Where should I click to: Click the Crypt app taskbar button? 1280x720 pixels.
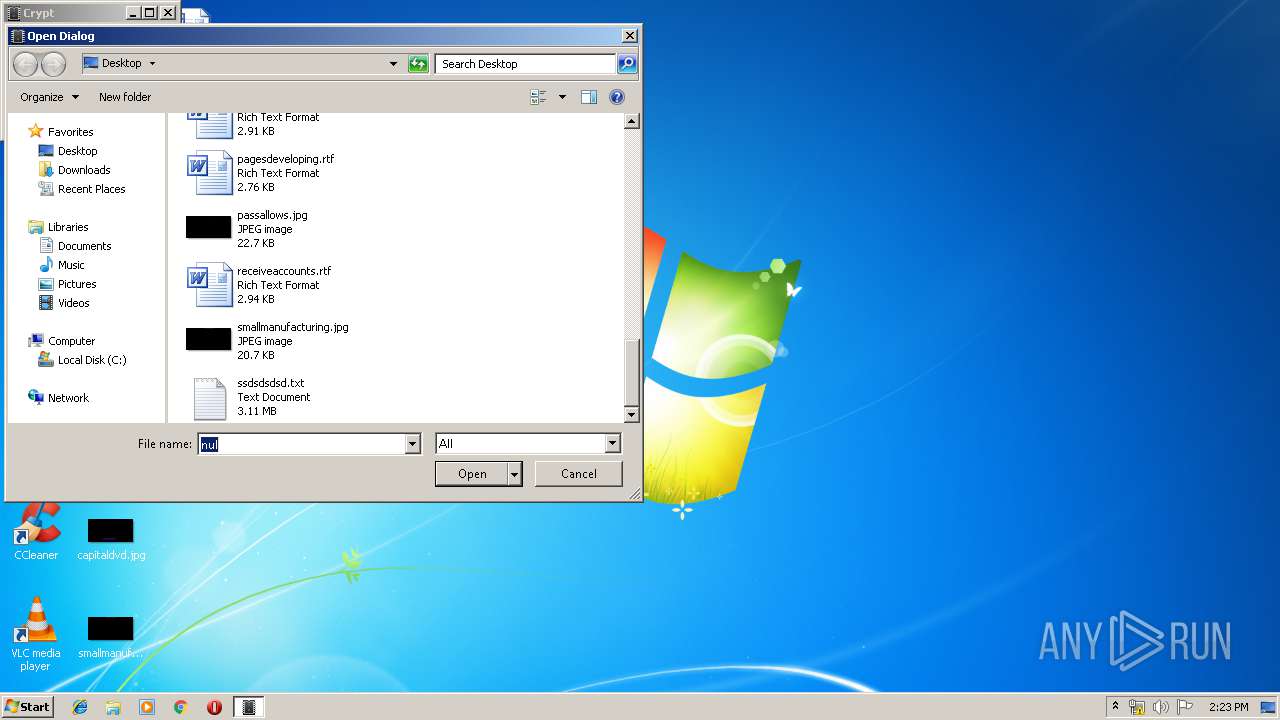[249, 707]
